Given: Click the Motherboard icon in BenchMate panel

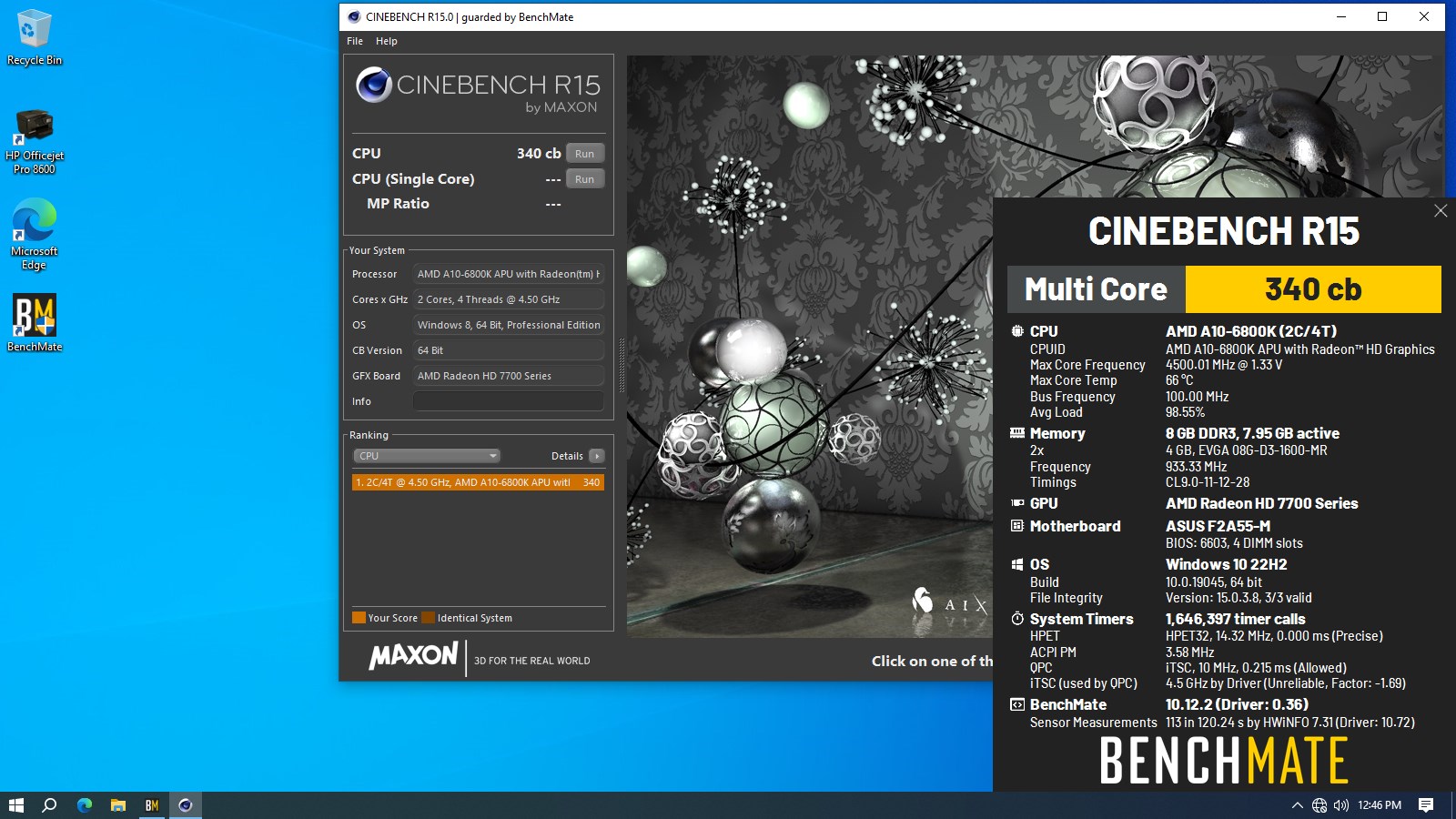Looking at the screenshot, I should tap(1017, 526).
